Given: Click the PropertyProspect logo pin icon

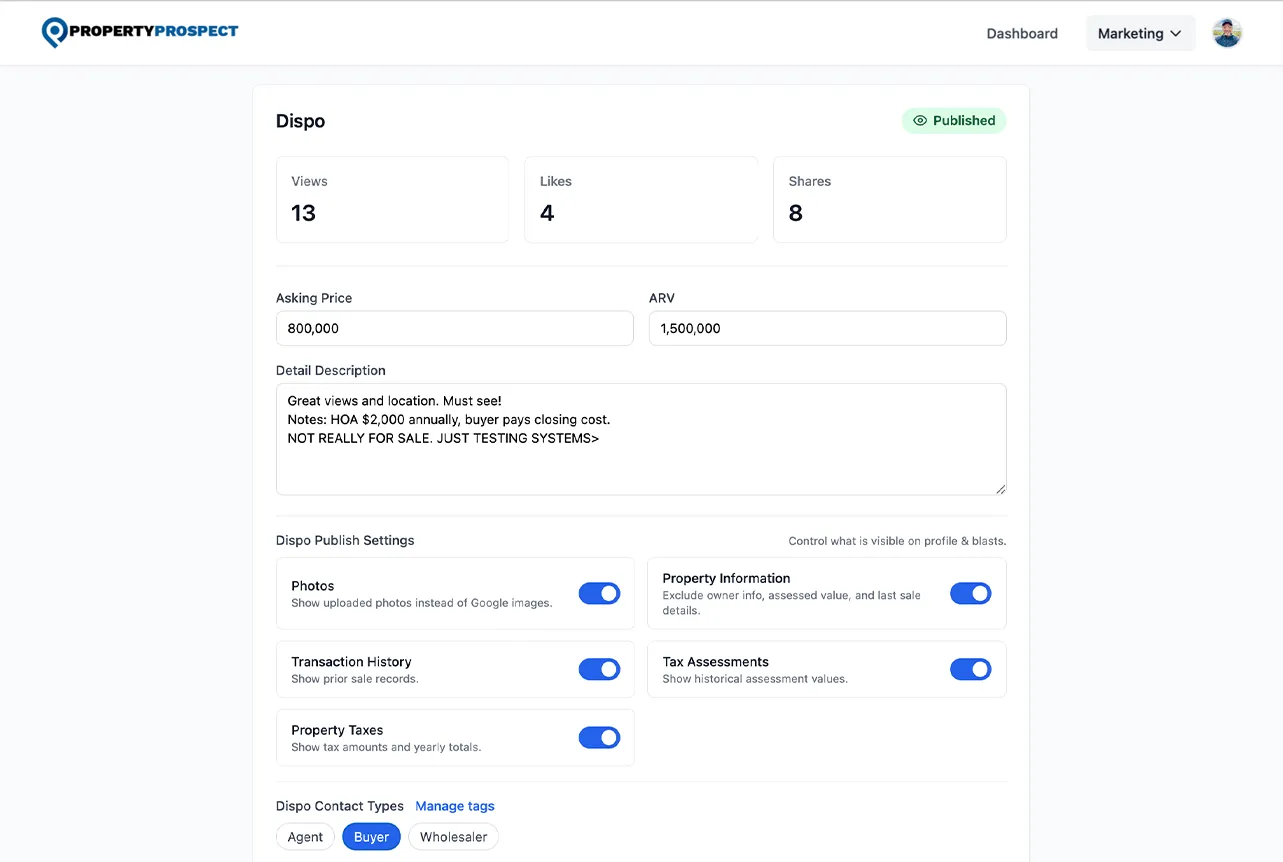Looking at the screenshot, I should tap(54, 31).
